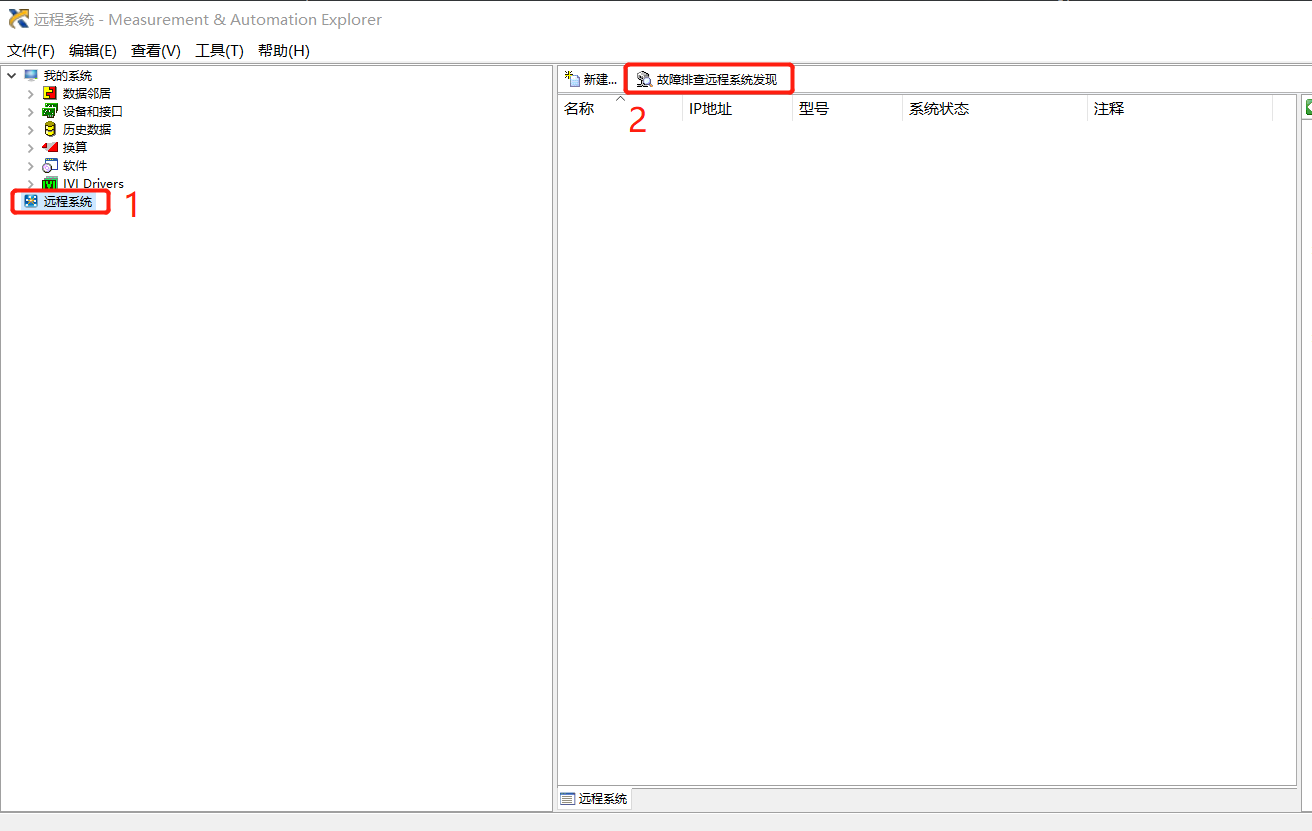
Task: Click the icon on the 远程系统 bottom tab
Action: pyautogui.click(x=568, y=799)
